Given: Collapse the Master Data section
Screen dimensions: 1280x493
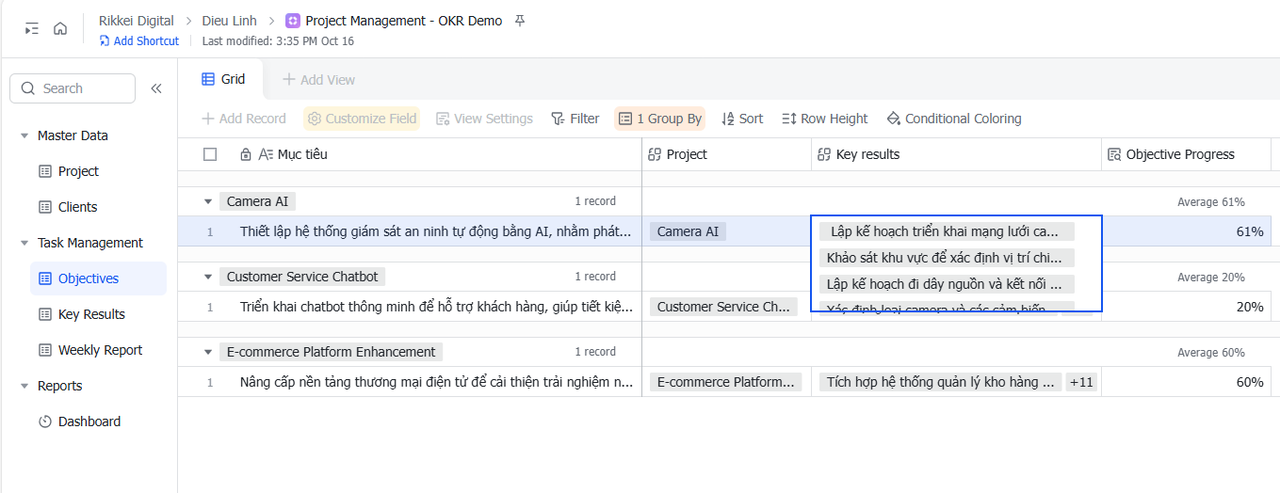Looking at the screenshot, I should 24,136.
